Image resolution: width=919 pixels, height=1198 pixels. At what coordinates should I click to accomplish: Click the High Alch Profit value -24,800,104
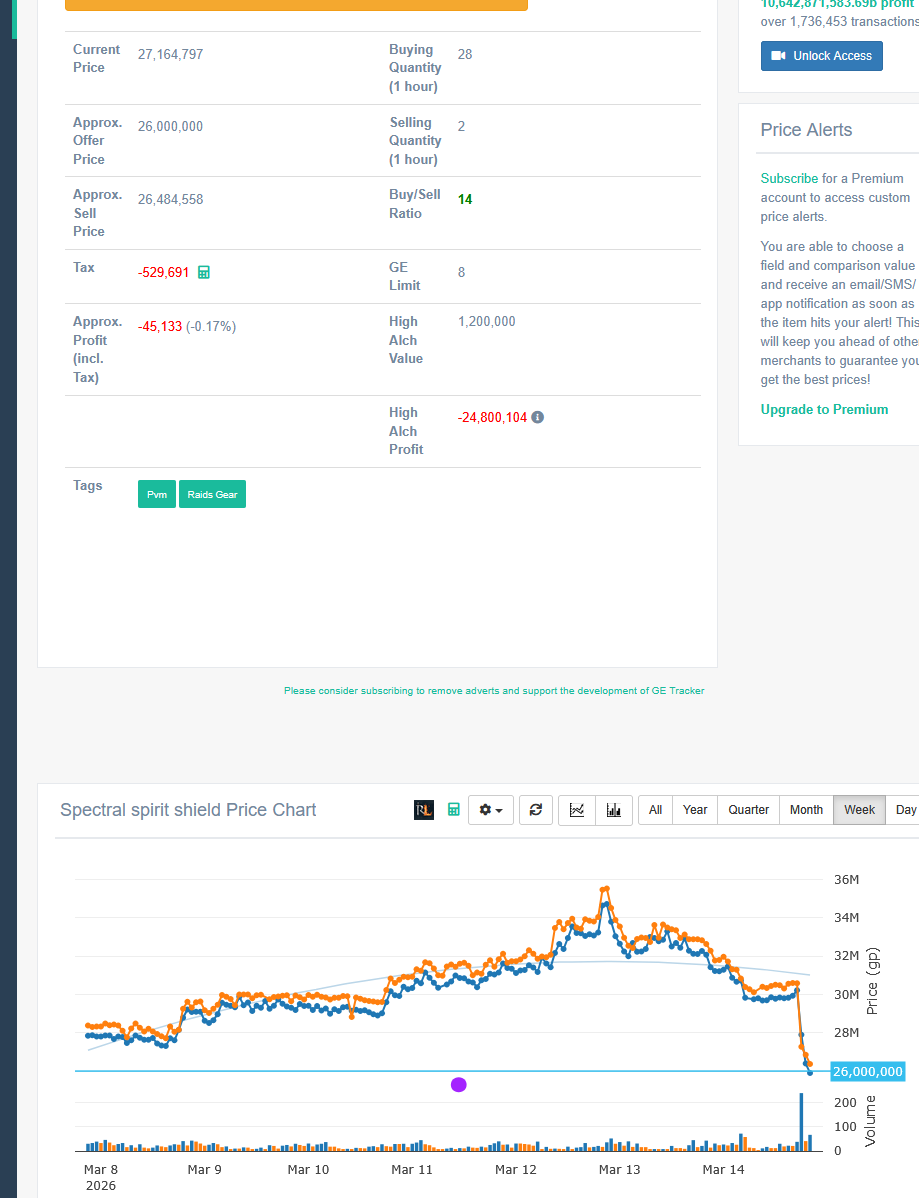coord(492,417)
